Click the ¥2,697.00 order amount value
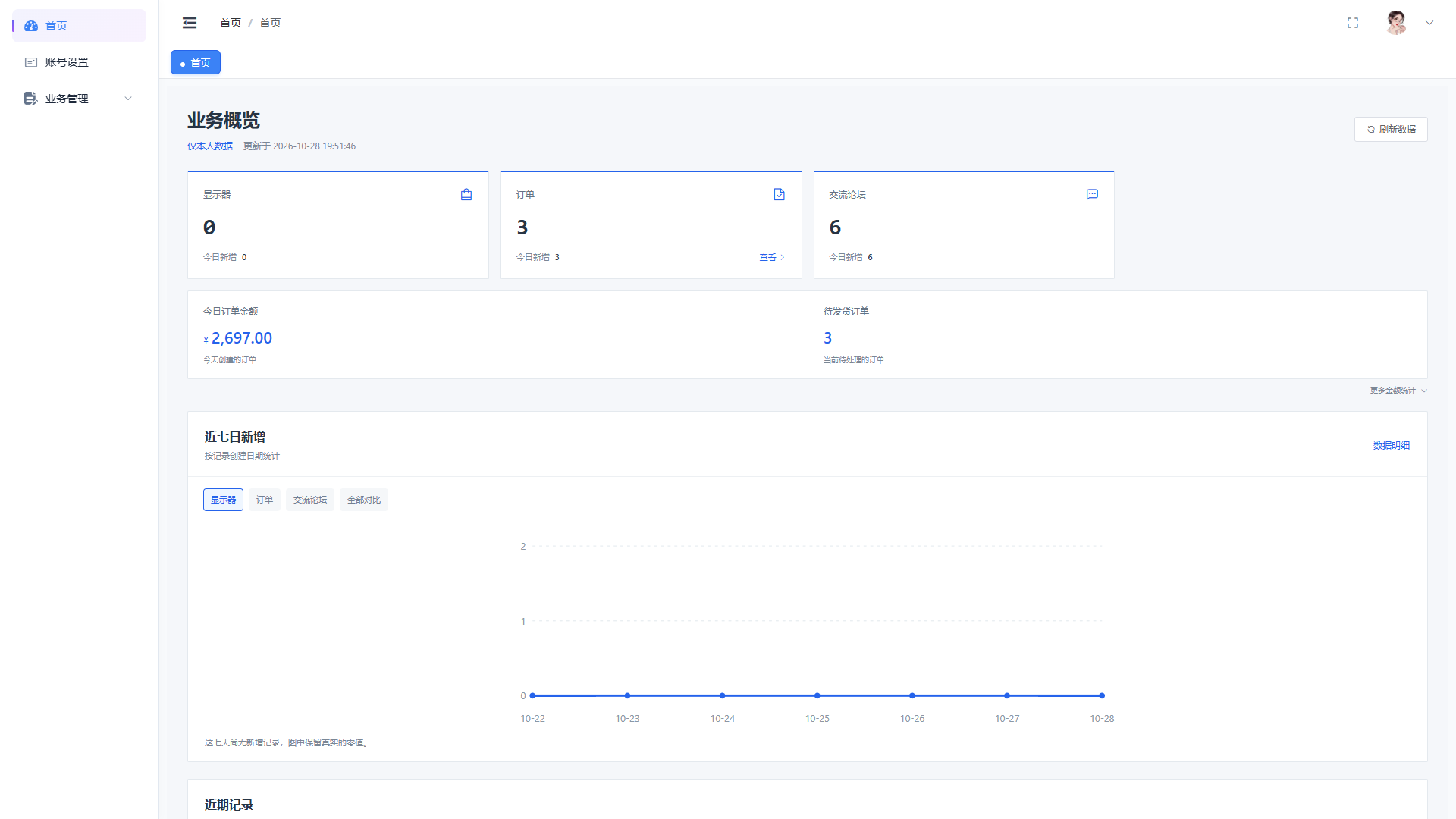 tap(237, 338)
